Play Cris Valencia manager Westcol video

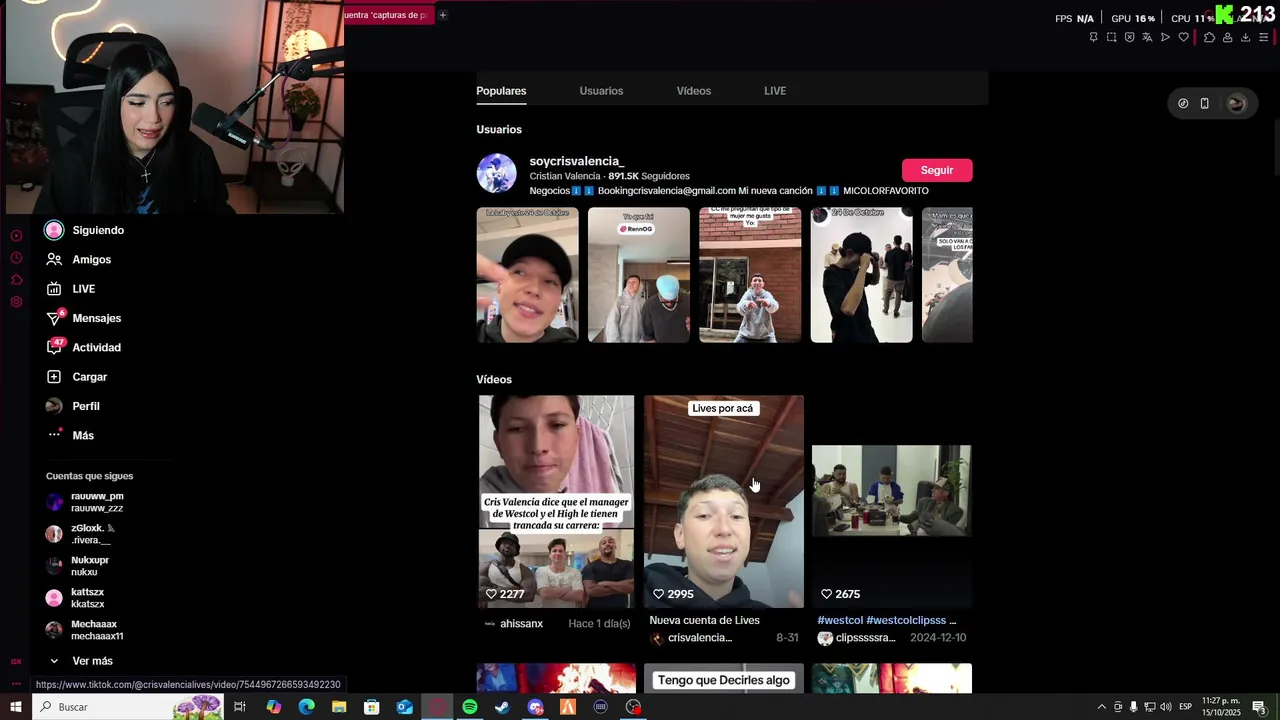[x=556, y=501]
